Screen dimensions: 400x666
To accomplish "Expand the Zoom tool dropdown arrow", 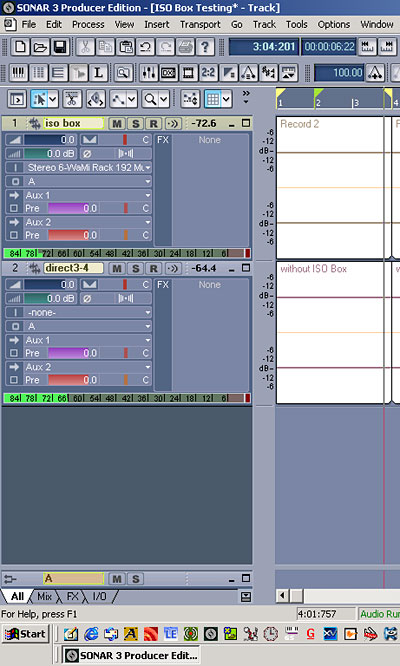I will click(164, 100).
